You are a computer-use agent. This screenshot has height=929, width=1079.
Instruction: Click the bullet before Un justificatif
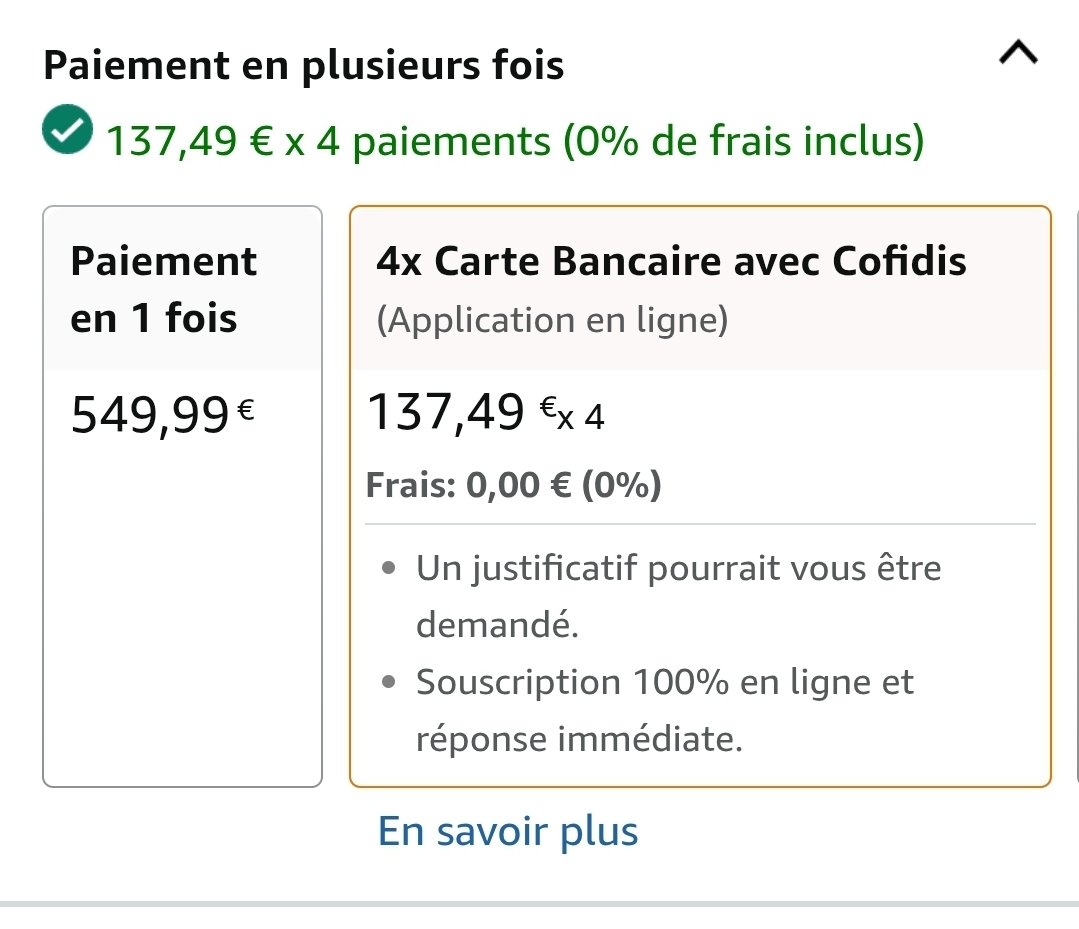389,570
